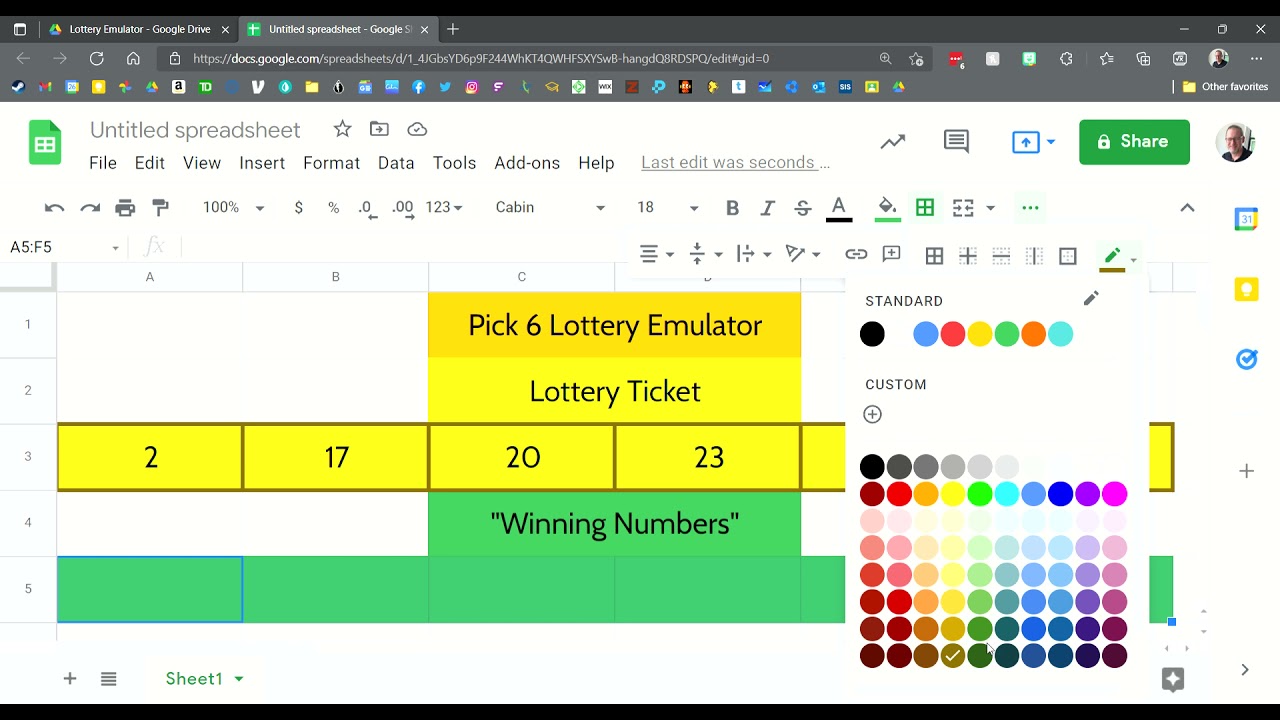Image resolution: width=1280 pixels, height=720 pixels.
Task: Open the zoom 100% dropdown
Action: tap(233, 208)
